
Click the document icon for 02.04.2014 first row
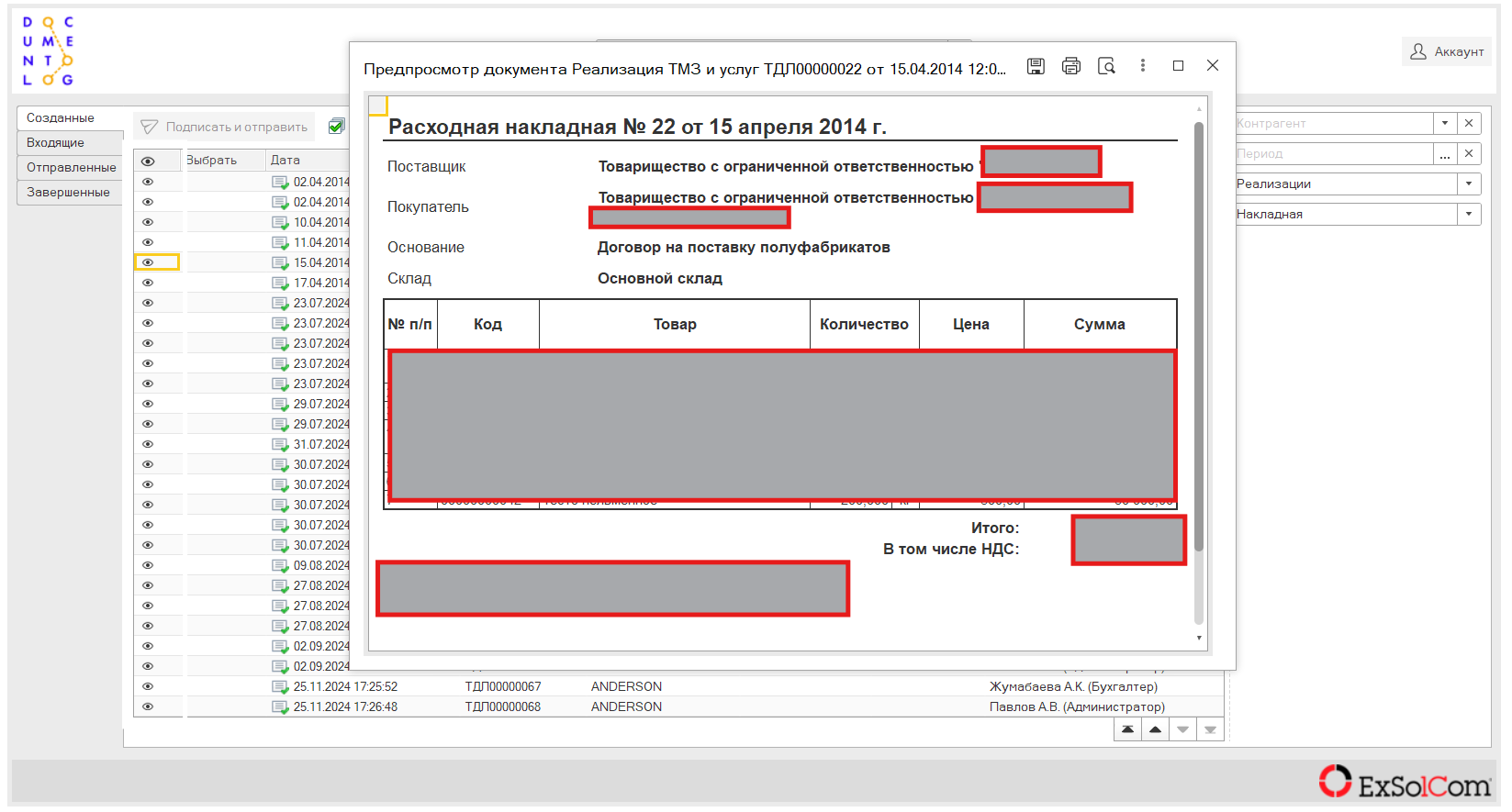point(280,182)
